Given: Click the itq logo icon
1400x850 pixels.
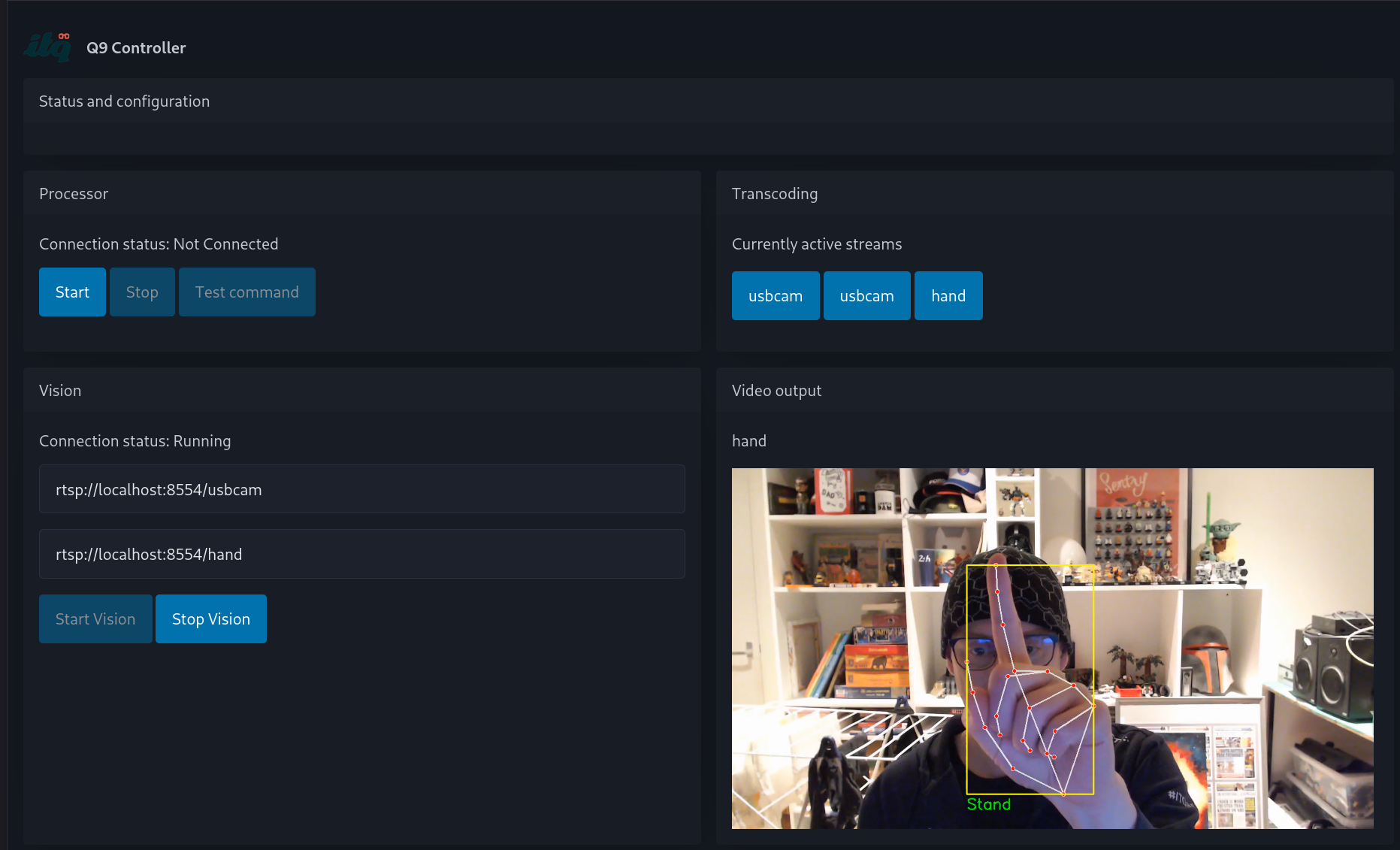Looking at the screenshot, I should pyautogui.click(x=46, y=47).
